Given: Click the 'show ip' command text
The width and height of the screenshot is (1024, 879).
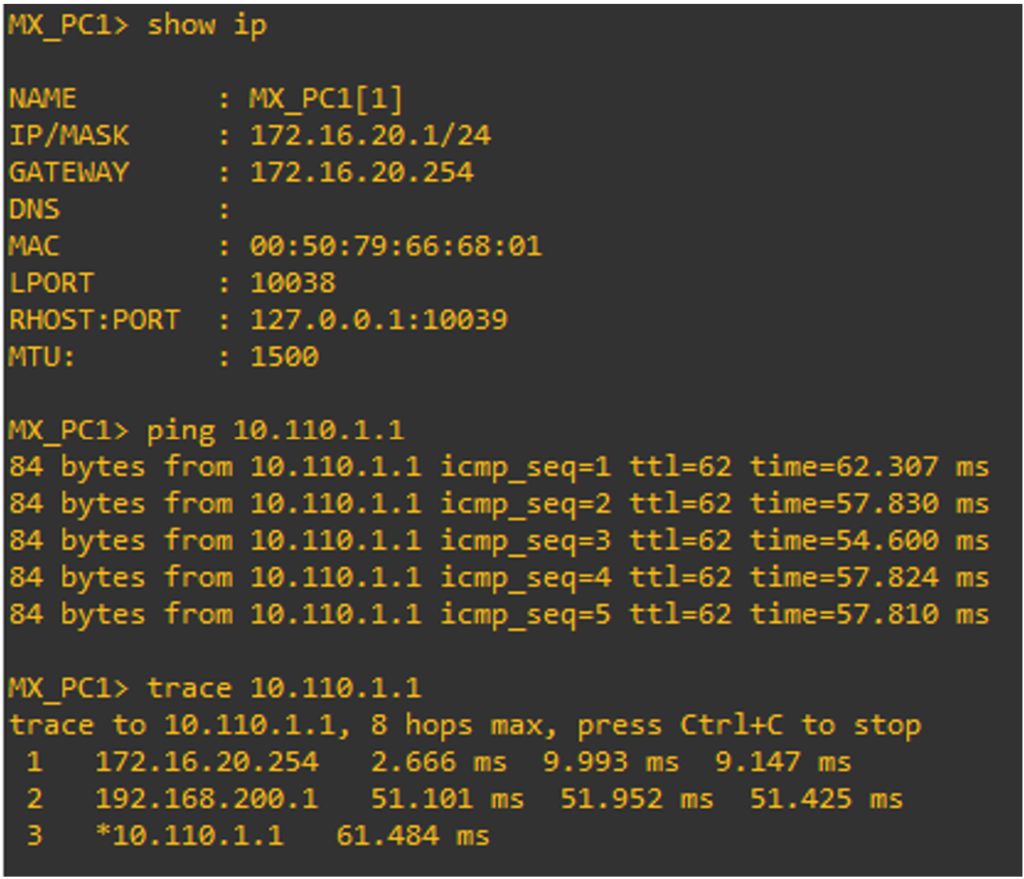Looking at the screenshot, I should point(207,26).
